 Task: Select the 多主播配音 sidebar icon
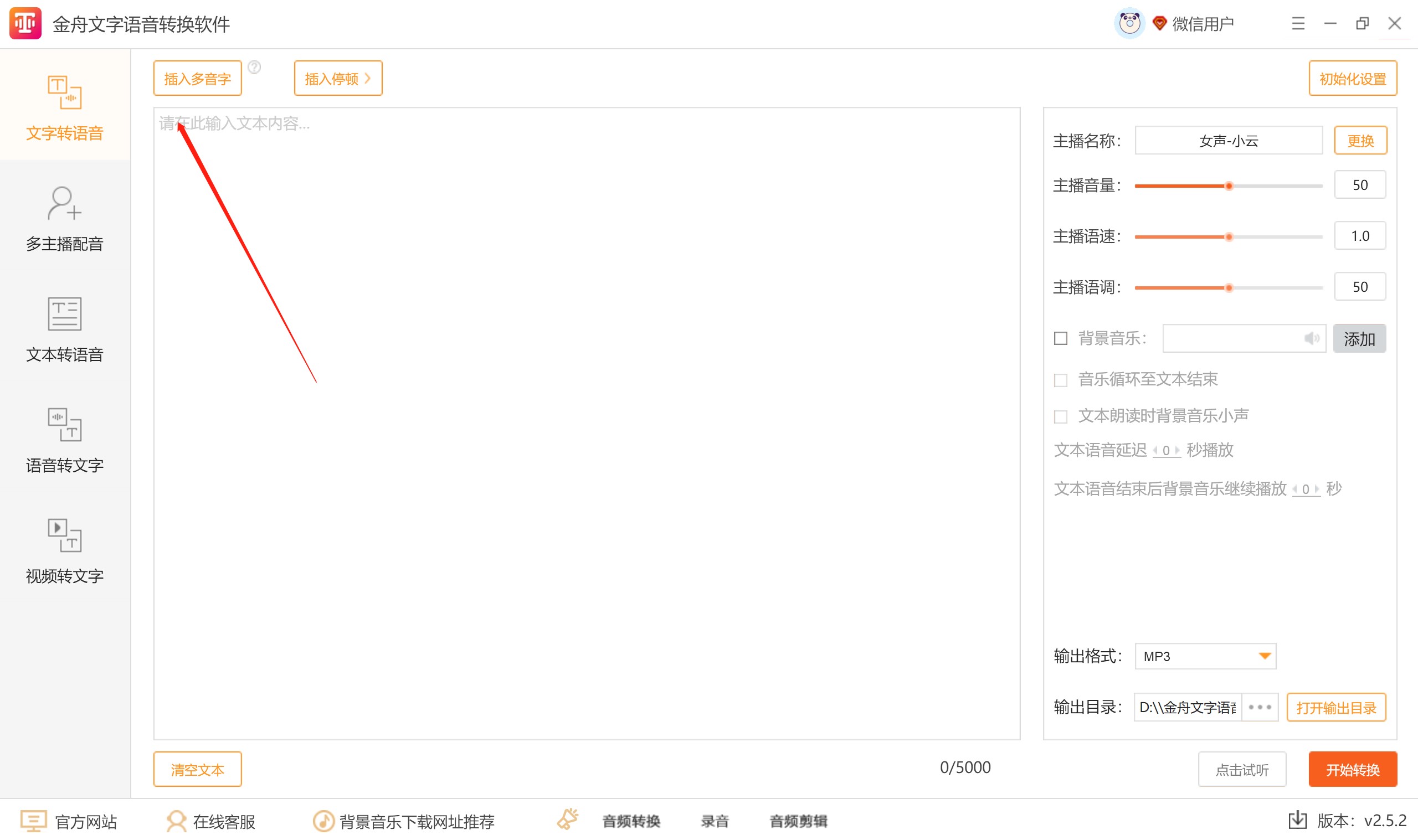(65, 203)
